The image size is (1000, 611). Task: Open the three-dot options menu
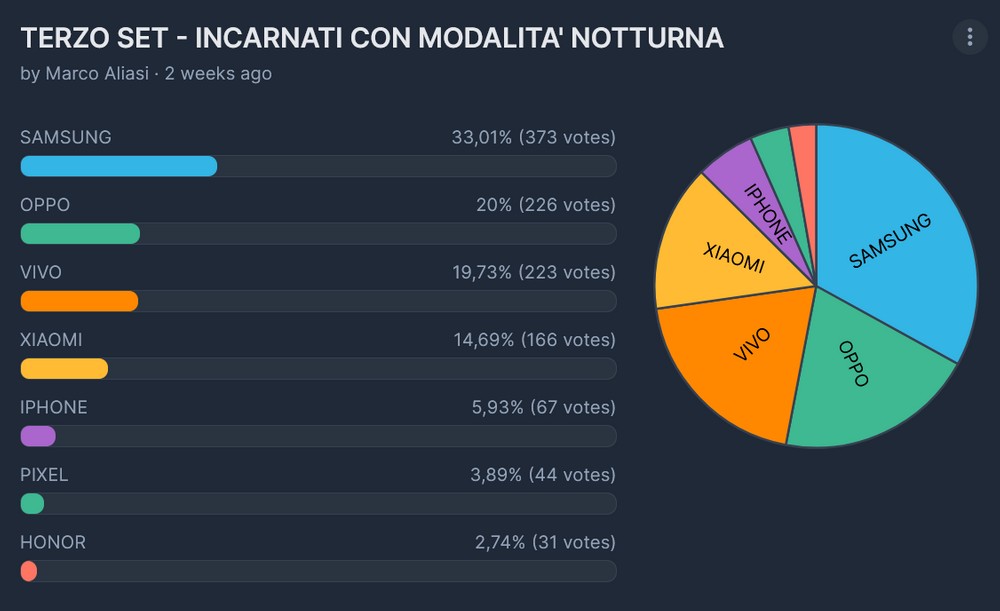click(969, 38)
